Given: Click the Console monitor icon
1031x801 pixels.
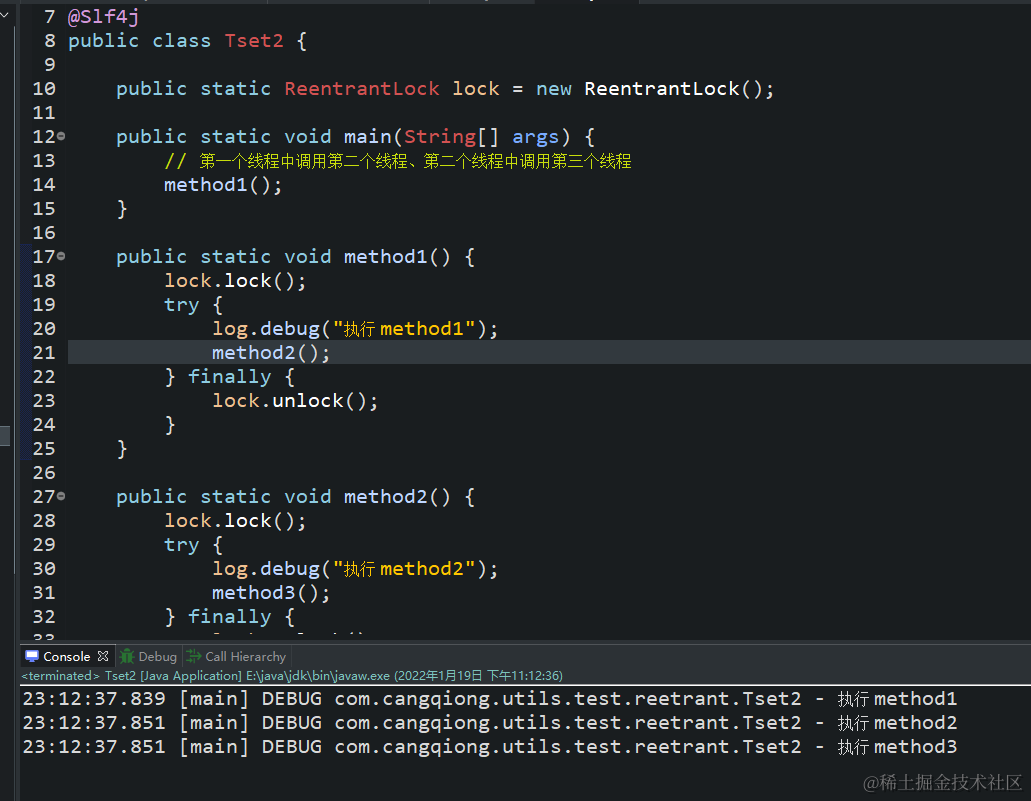Looking at the screenshot, I should click(x=32, y=656).
